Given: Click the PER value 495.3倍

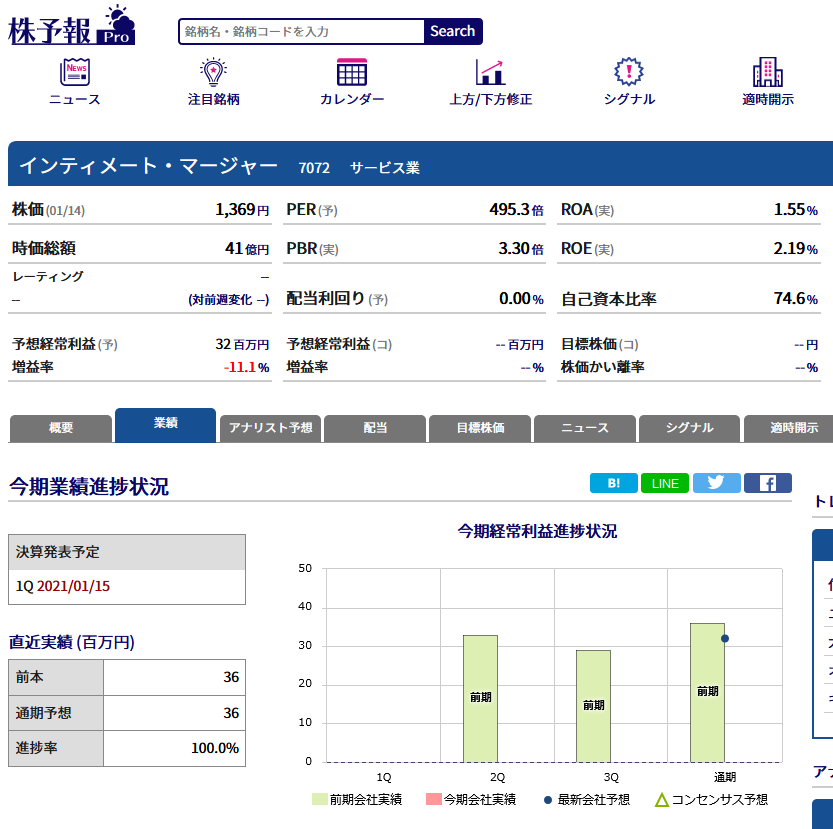Looking at the screenshot, I should click(516, 209).
